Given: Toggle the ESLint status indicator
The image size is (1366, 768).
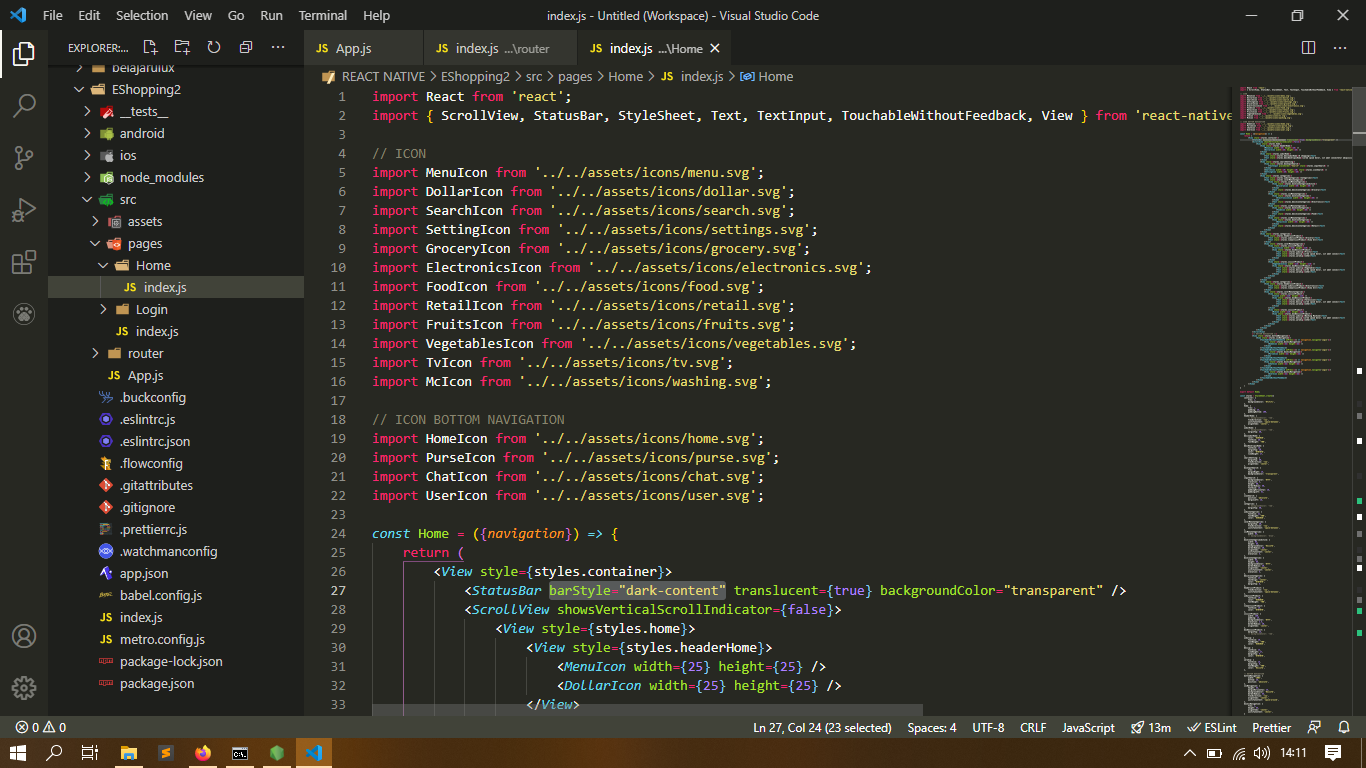Looking at the screenshot, I should tap(1211, 728).
